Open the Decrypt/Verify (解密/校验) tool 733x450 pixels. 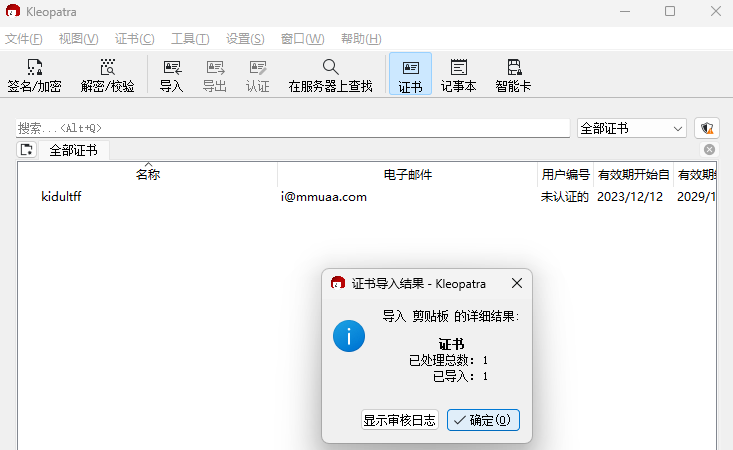pos(108,75)
